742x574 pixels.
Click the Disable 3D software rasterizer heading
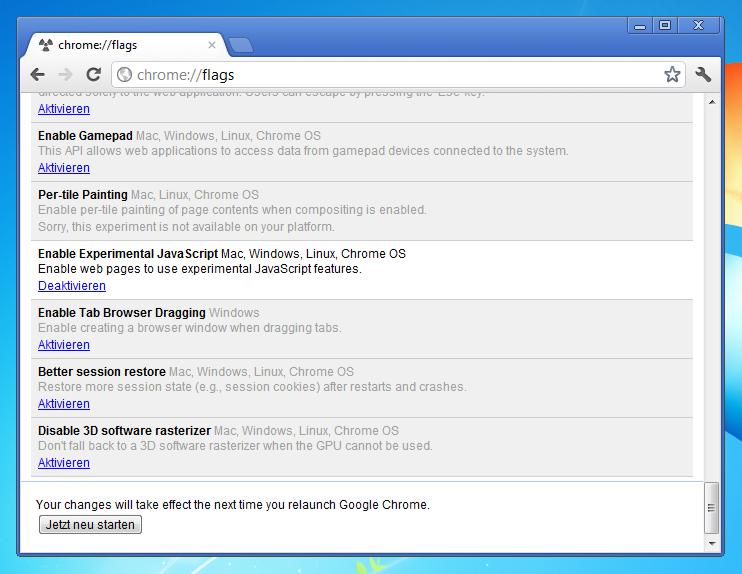[x=124, y=431]
